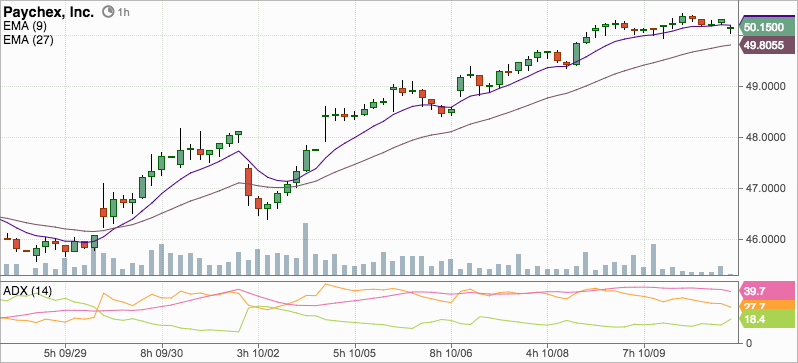Select the EMA (27) indicator label
798x363 pixels.
pos(28,40)
